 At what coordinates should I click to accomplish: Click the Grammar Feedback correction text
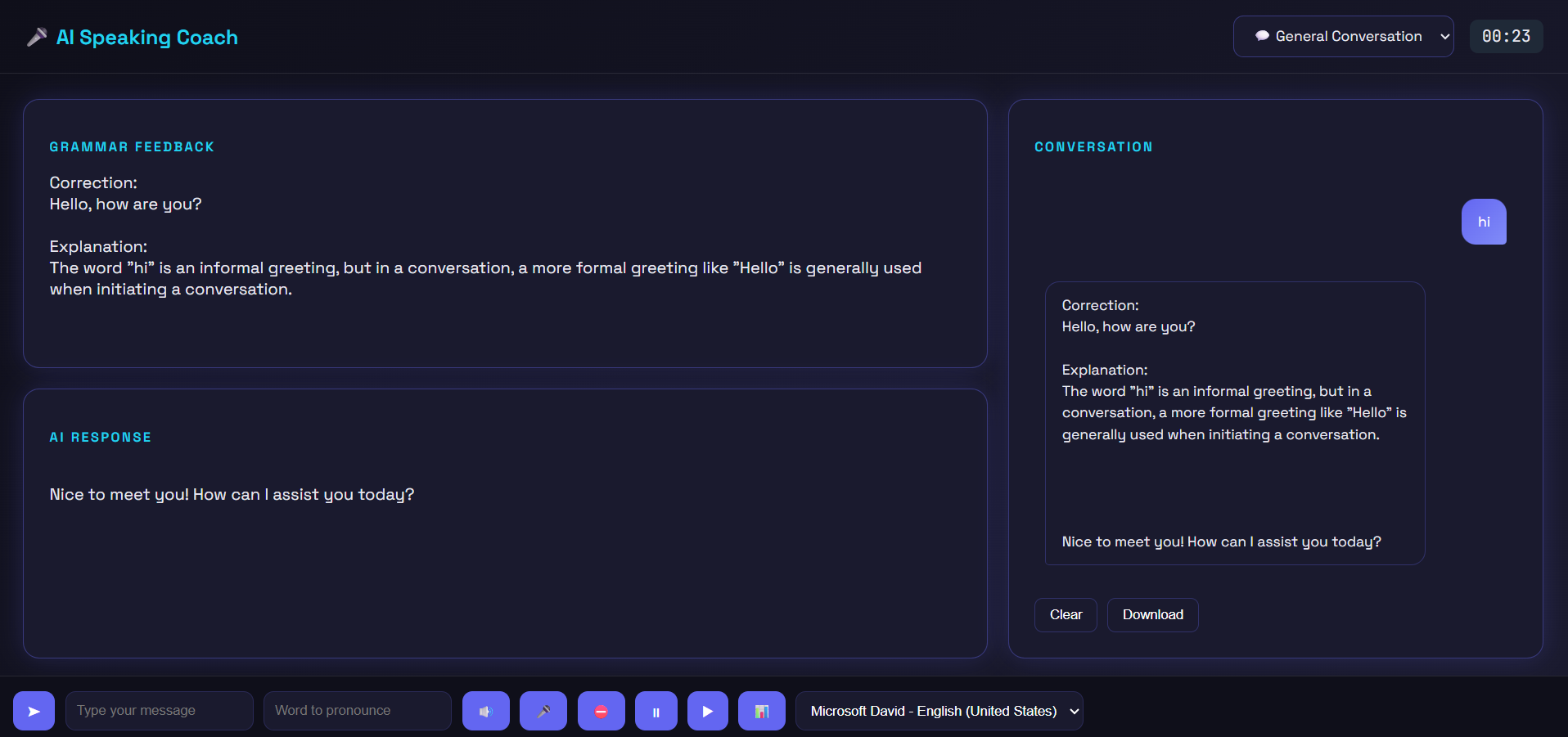pyautogui.click(x=125, y=204)
